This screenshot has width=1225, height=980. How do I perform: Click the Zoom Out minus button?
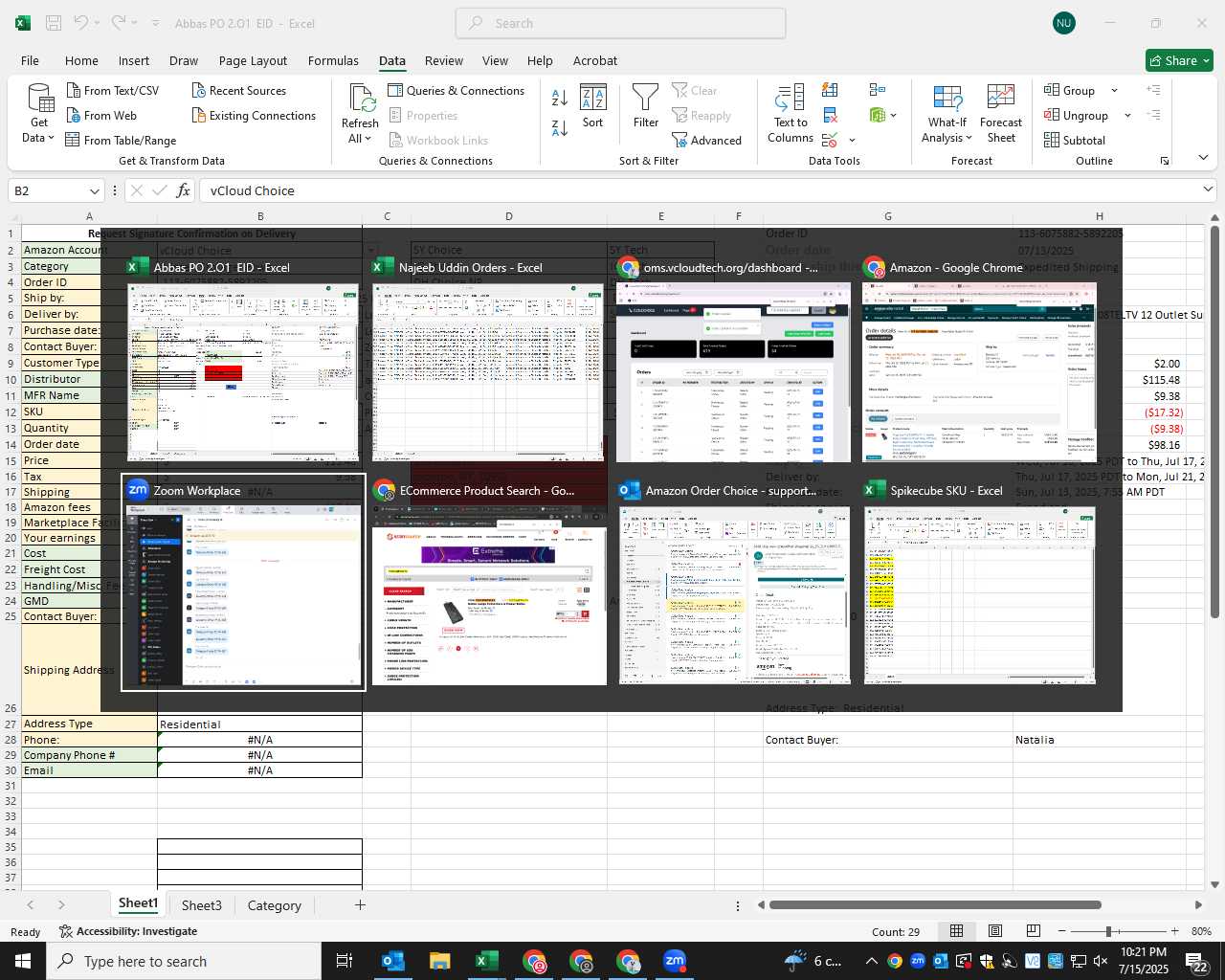click(1061, 931)
